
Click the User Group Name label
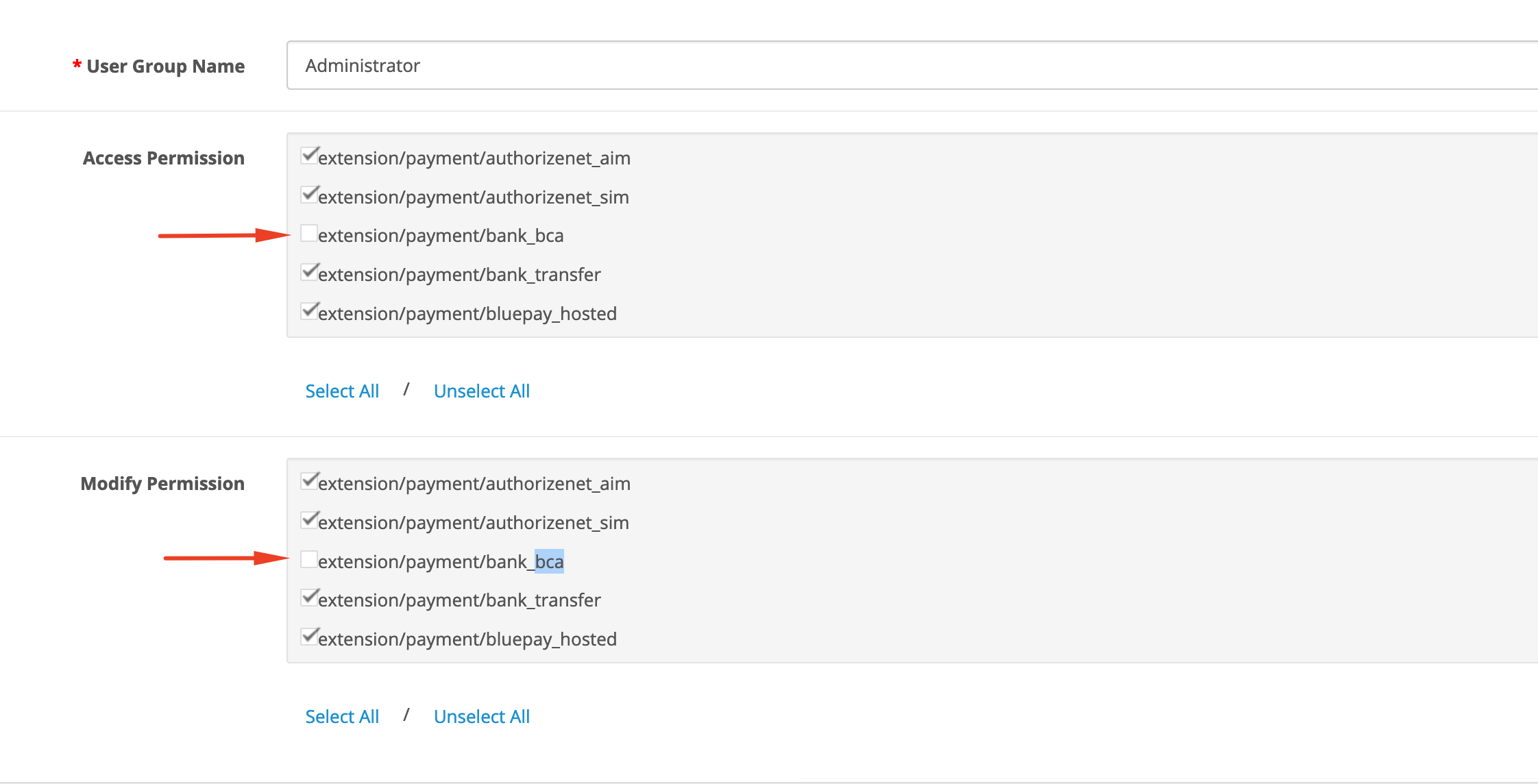point(165,66)
